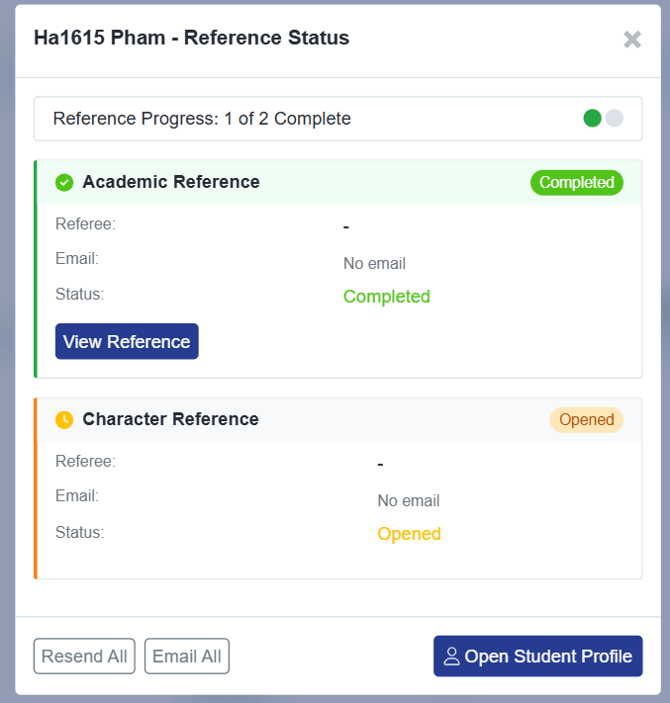Close the Reference Status dialog
Viewport: 670px width, 703px height.
pyautogui.click(x=632, y=39)
